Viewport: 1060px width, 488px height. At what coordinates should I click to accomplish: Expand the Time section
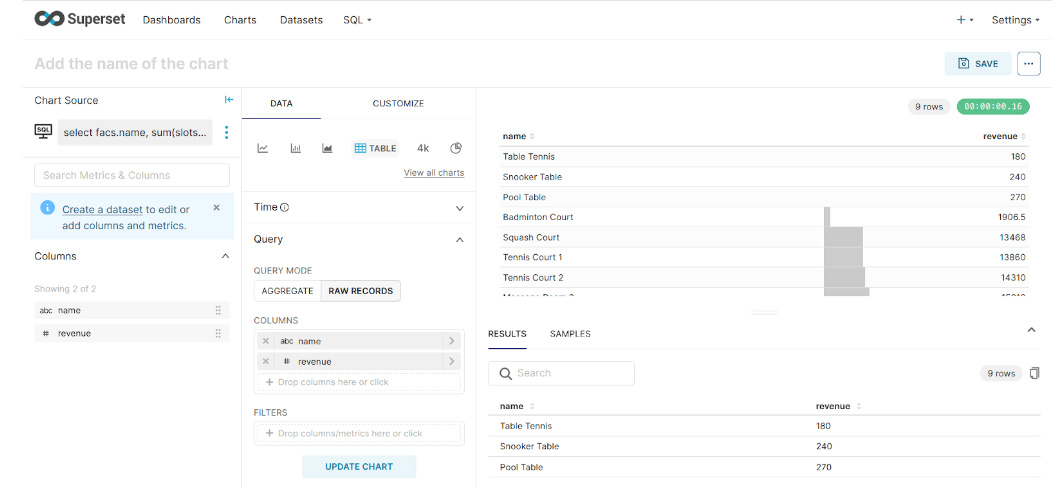click(x=459, y=208)
